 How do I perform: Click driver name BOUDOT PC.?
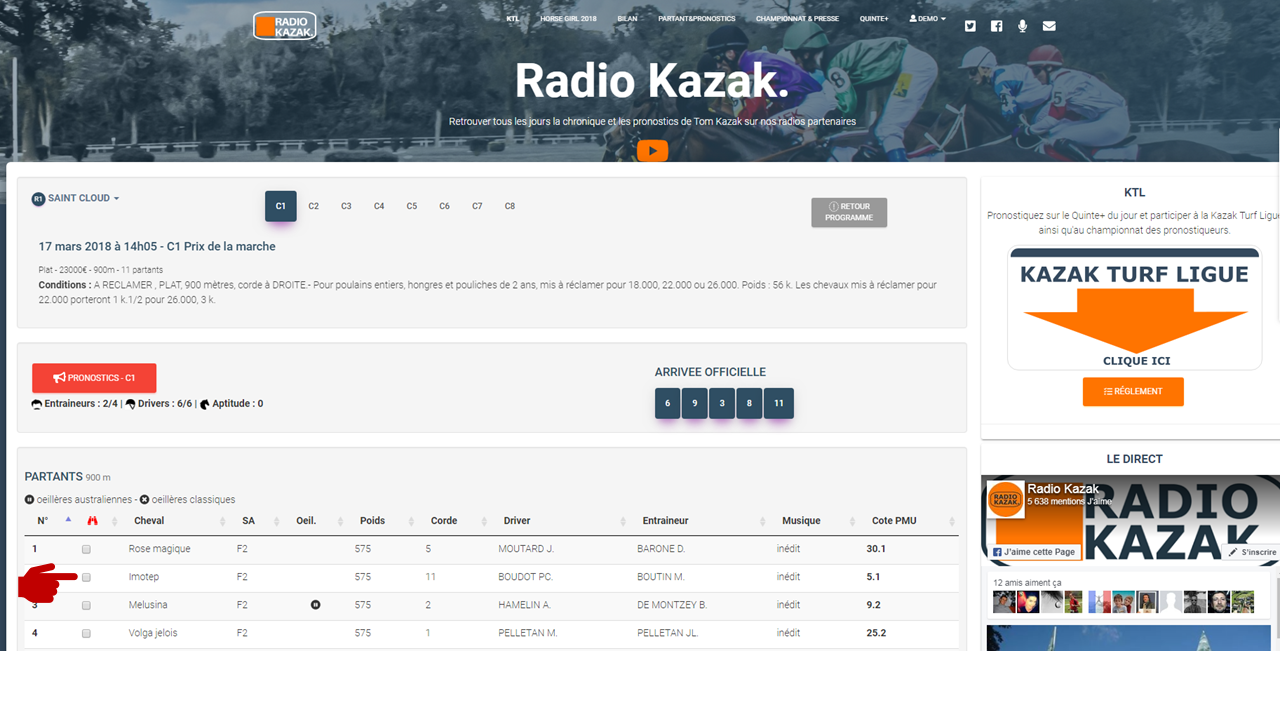(x=526, y=577)
